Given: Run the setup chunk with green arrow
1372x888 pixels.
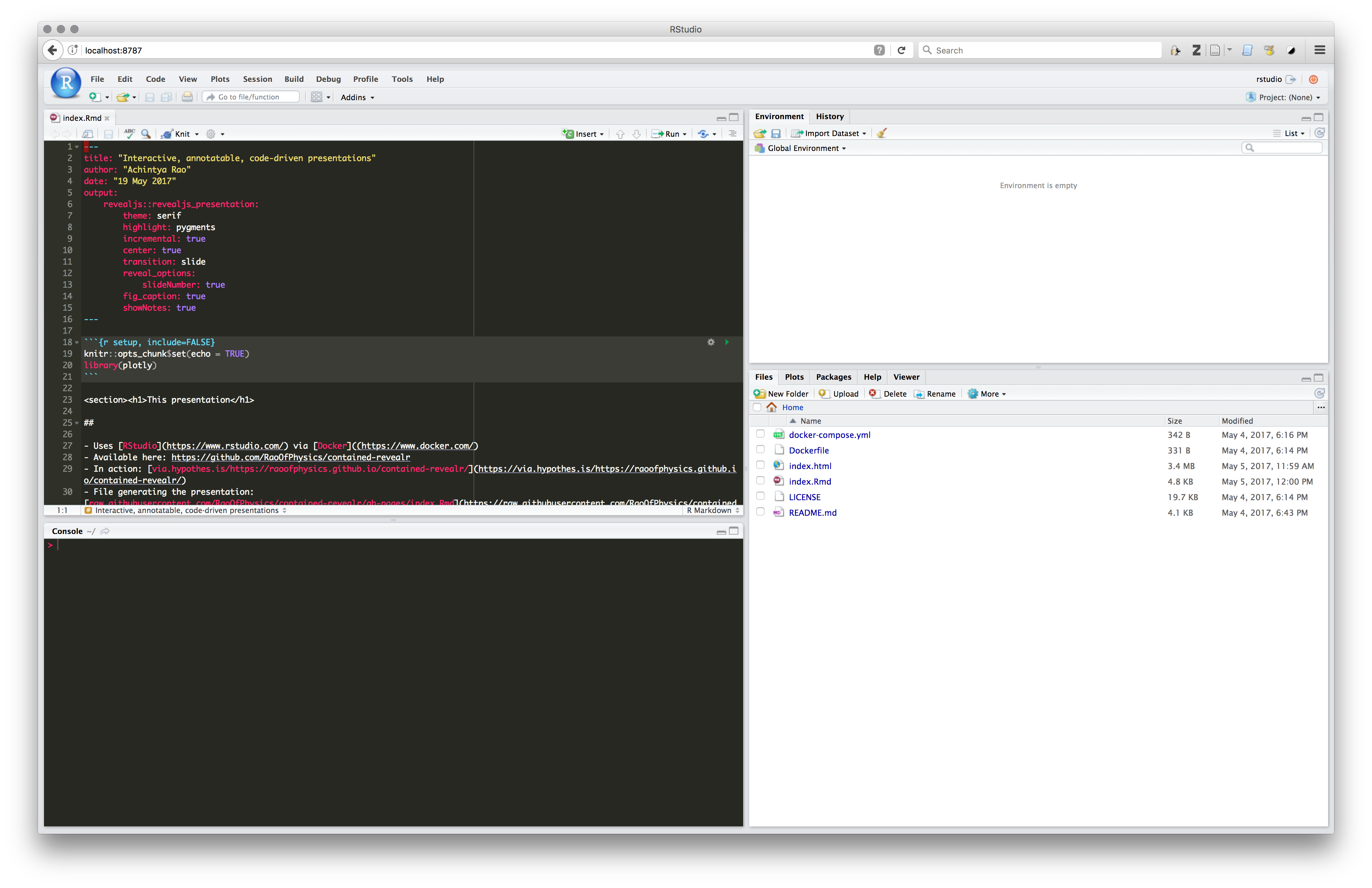Looking at the screenshot, I should (x=727, y=342).
